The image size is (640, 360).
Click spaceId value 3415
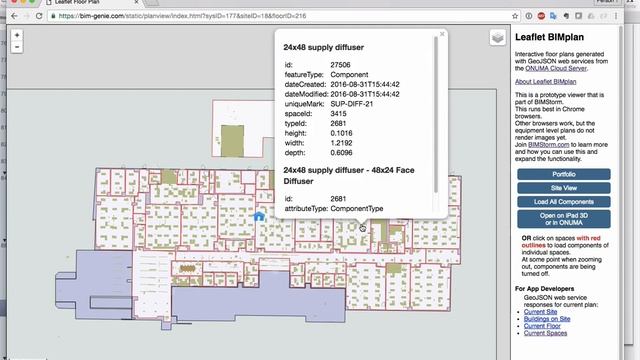coord(338,114)
